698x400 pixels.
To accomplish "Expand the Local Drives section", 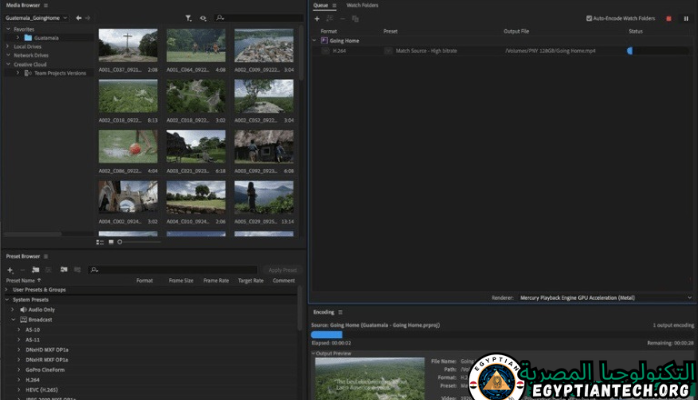I will click(8, 46).
